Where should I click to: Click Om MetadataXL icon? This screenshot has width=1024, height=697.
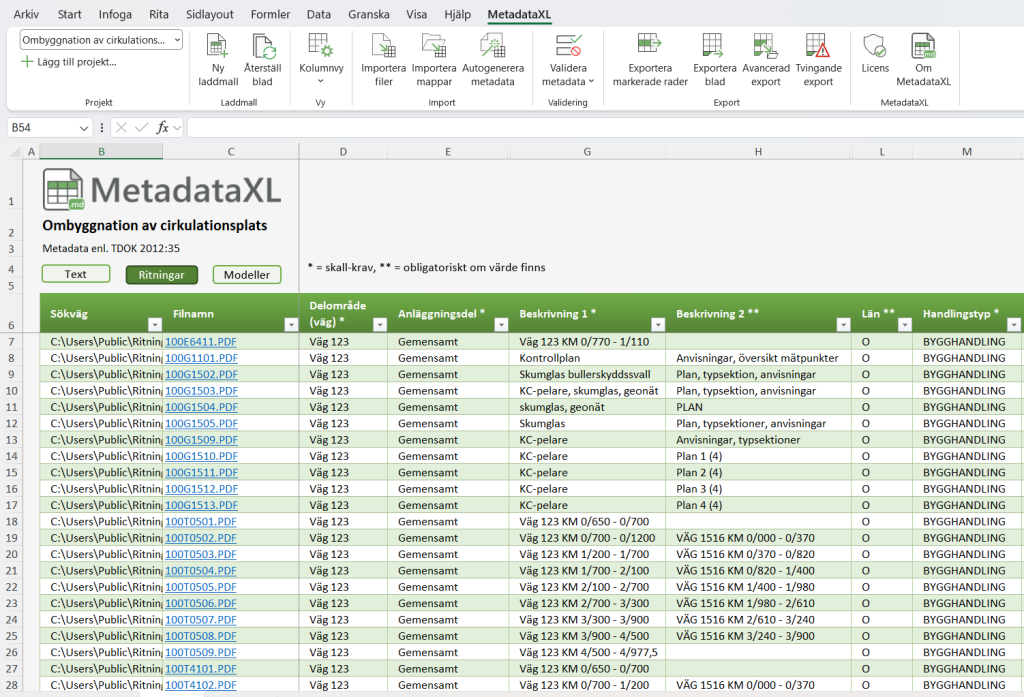[923, 46]
